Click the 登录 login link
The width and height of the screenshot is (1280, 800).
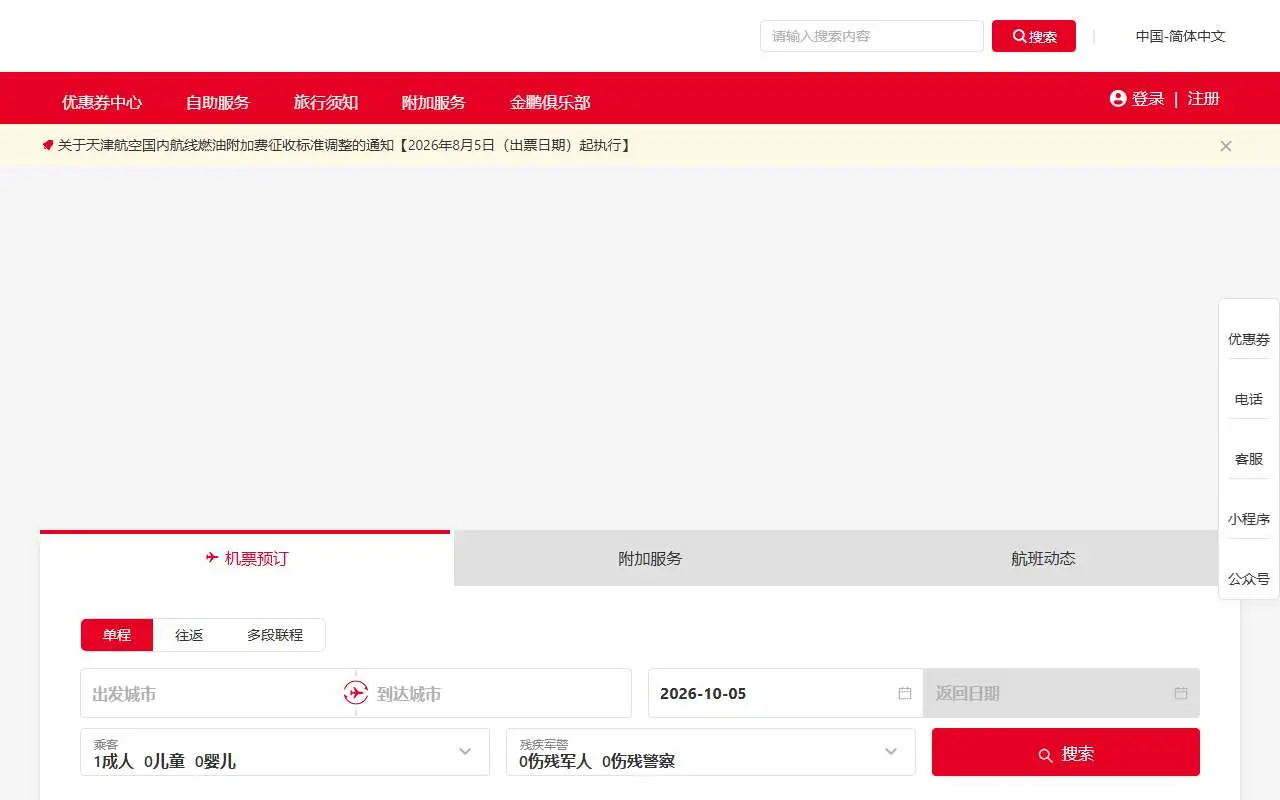tap(1148, 98)
